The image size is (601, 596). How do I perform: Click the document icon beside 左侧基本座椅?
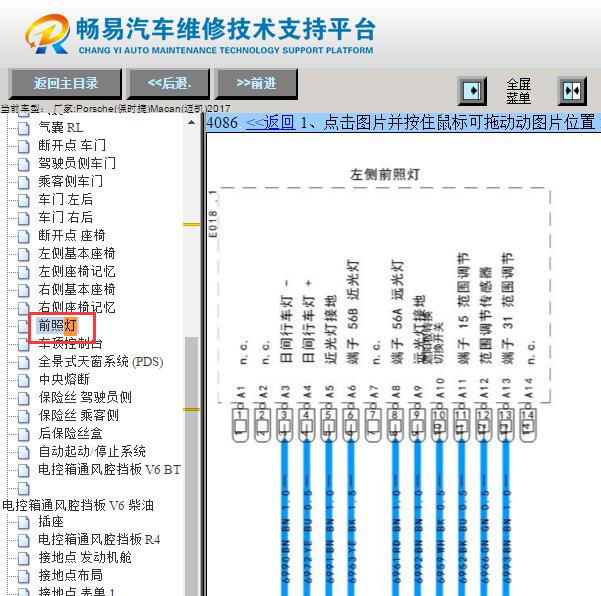click(x=24, y=254)
